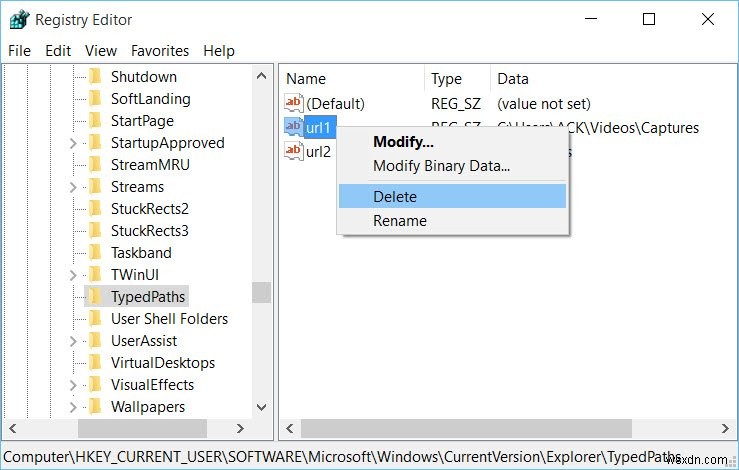Click the StuckRects2 folder icon
Screen dimensions: 739x470
pos(95,208)
